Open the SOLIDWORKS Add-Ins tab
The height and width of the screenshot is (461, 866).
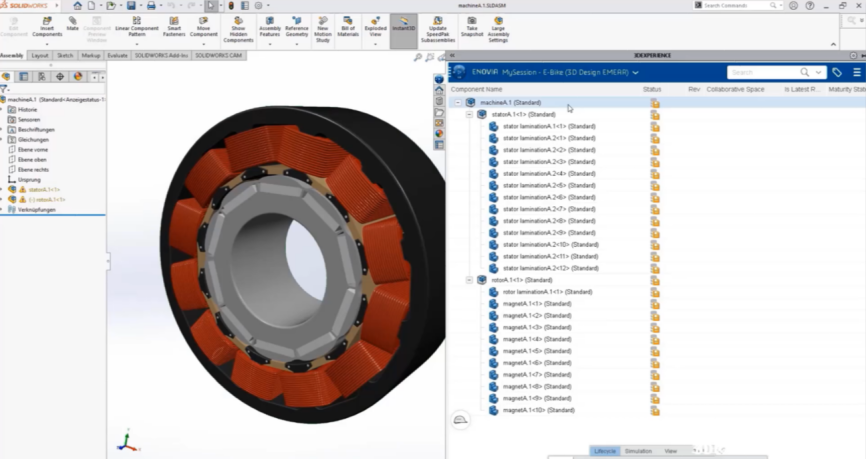point(161,56)
